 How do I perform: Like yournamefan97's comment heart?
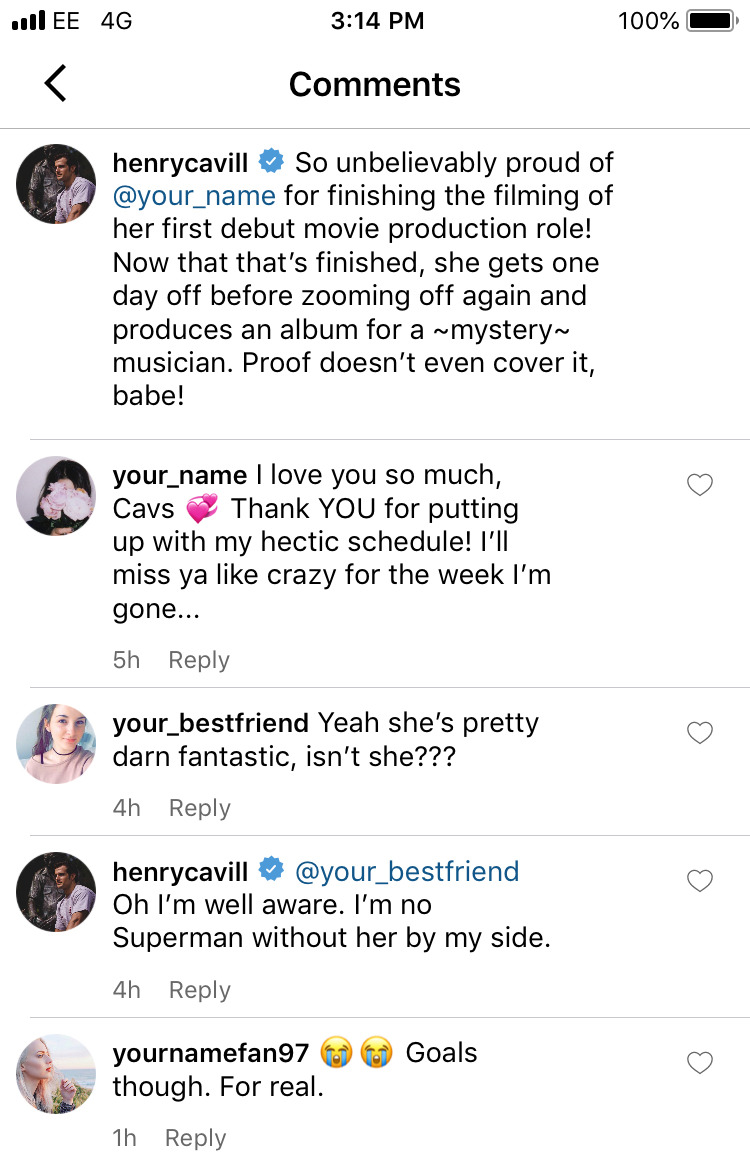coord(700,1063)
